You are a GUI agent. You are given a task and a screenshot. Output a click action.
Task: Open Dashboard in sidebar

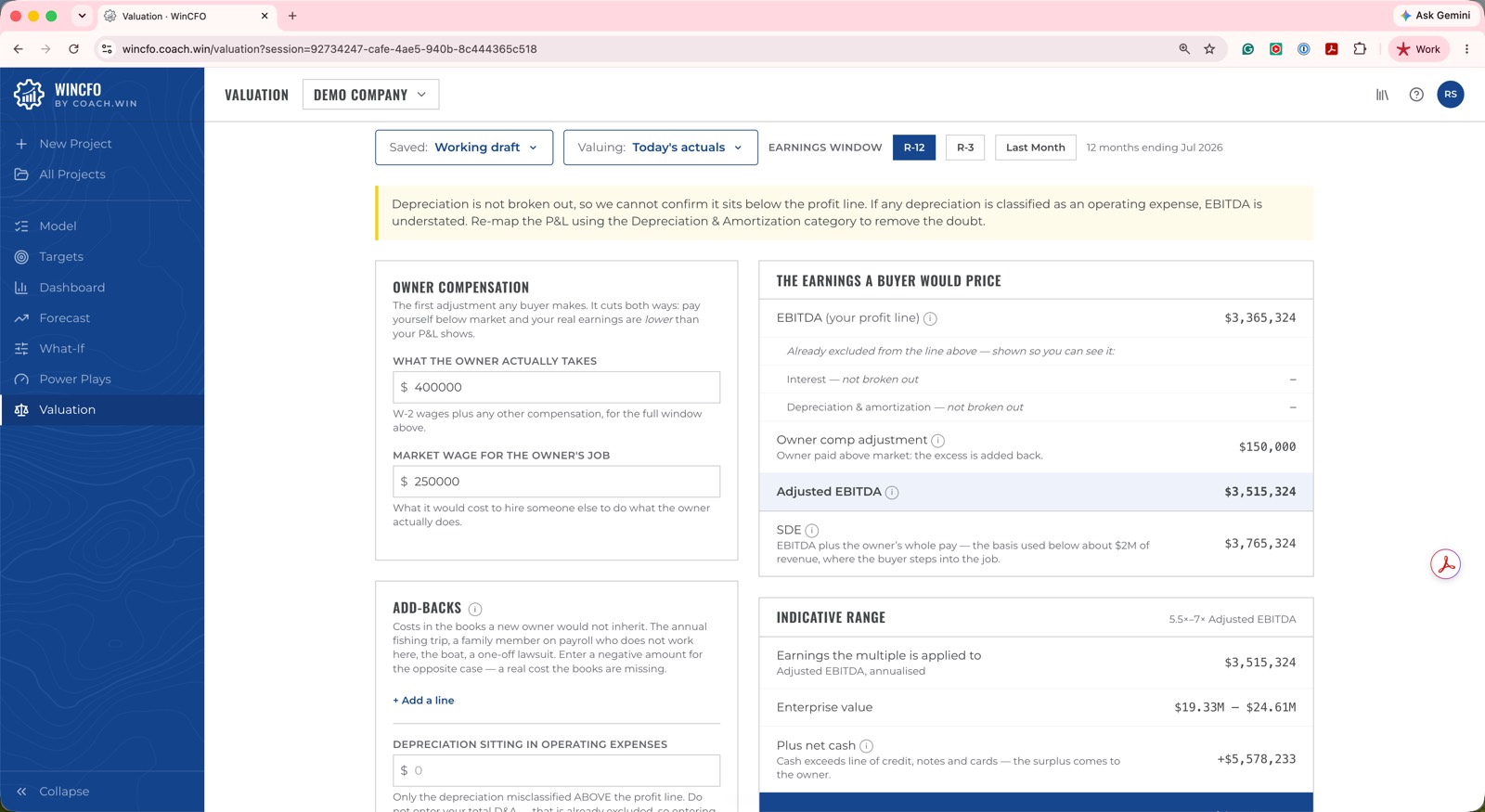click(x=102, y=288)
